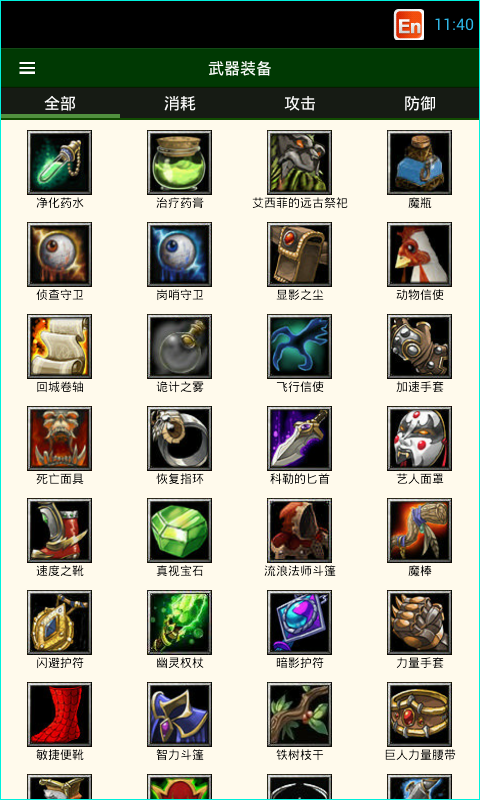Choose the 侦查守卫 eye ward
The image size is (480, 800).
pos(60,254)
